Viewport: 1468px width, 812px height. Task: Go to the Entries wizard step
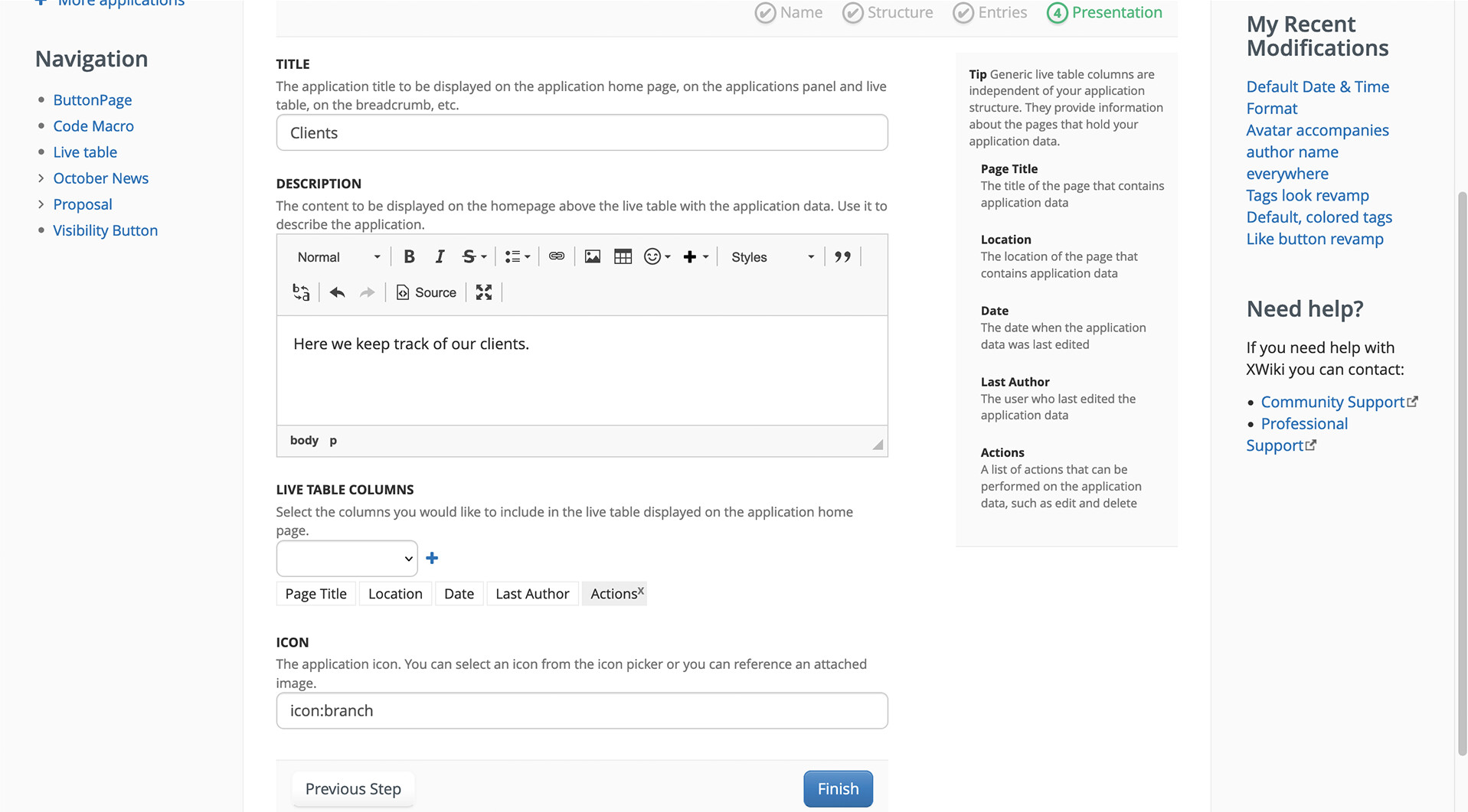pyautogui.click(x=989, y=12)
